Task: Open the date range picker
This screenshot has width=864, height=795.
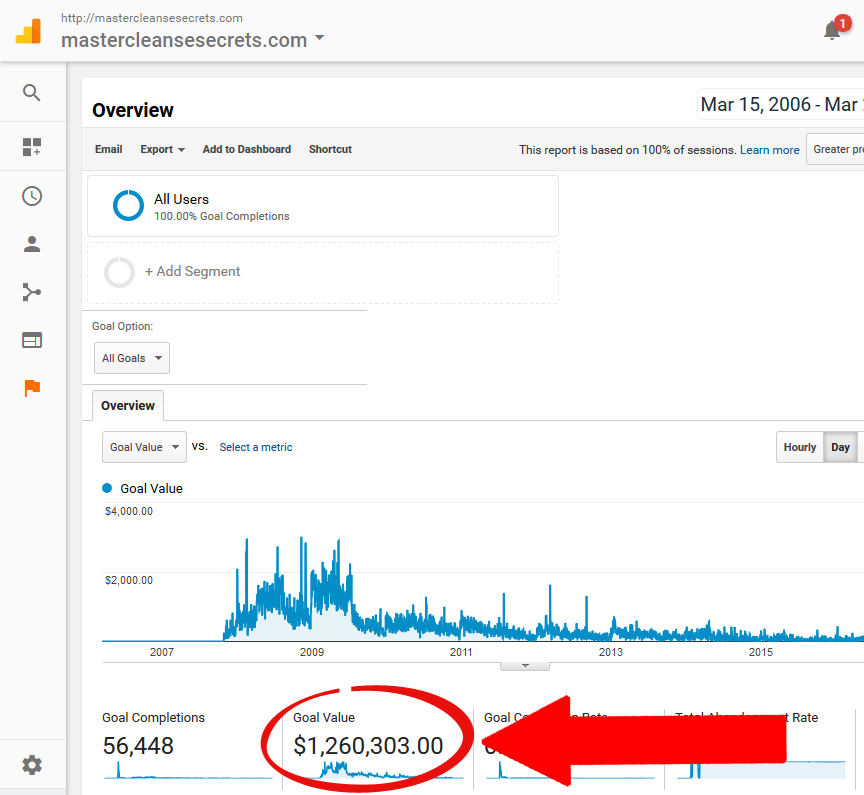Action: point(780,104)
